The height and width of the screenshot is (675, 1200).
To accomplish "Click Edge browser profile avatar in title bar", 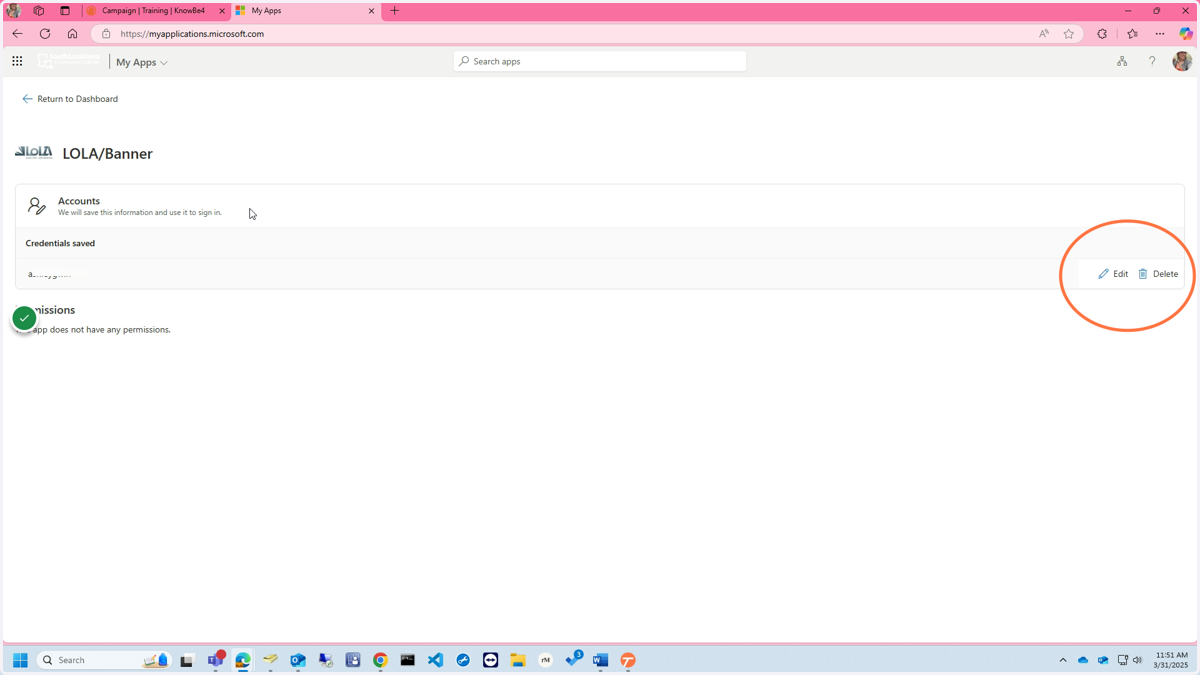I will point(13,11).
